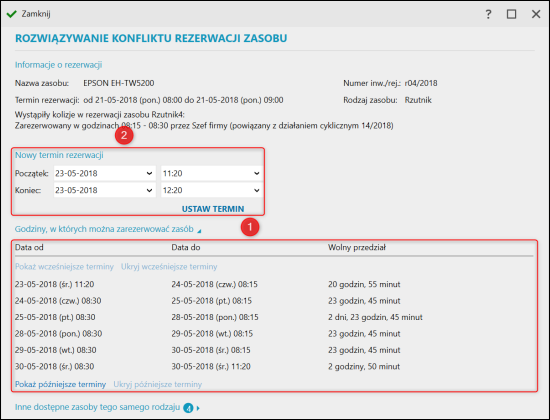Image resolution: width=550 pixels, height=420 pixels.
Task: Click Ukryj wcześniejsze terminy link
Action: coord(169,267)
